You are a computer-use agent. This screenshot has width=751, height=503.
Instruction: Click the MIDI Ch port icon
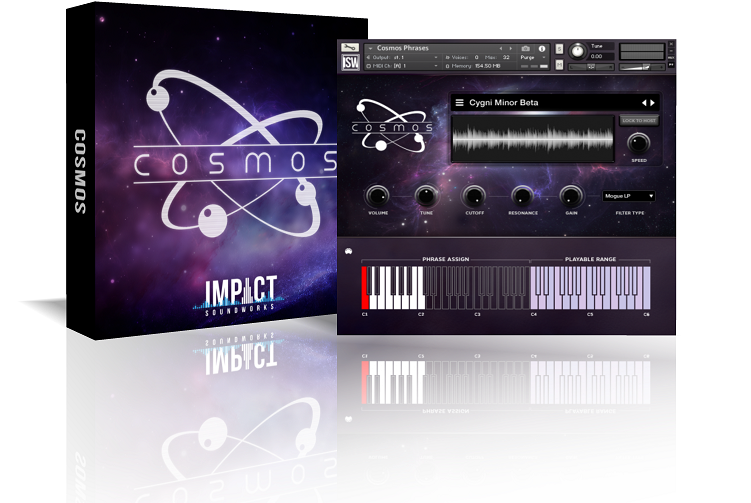[x=368, y=66]
